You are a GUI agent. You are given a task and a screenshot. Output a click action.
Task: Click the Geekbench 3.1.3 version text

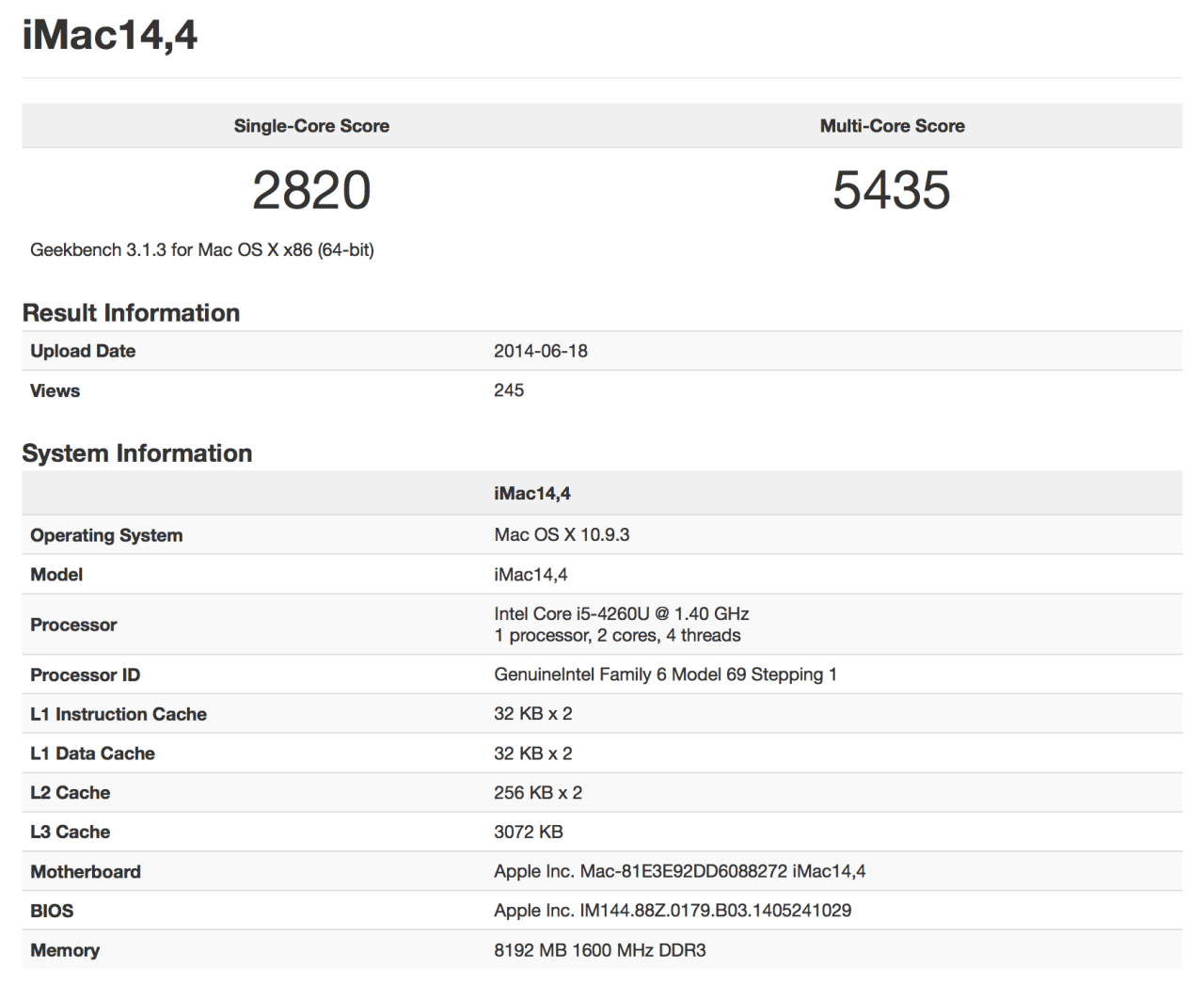tap(202, 250)
